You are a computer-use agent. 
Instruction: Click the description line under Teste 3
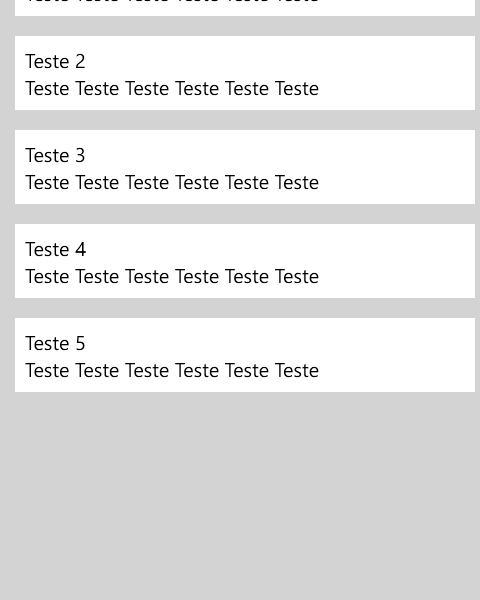172,183
